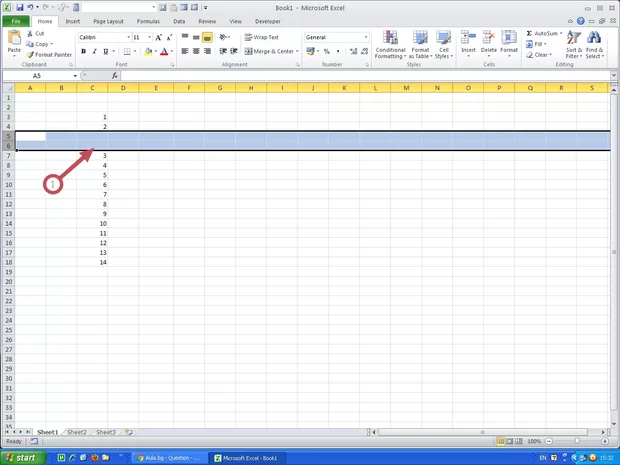This screenshot has width=620, height=465.
Task: Click the Conditional Formatting icon
Action: click(390, 38)
